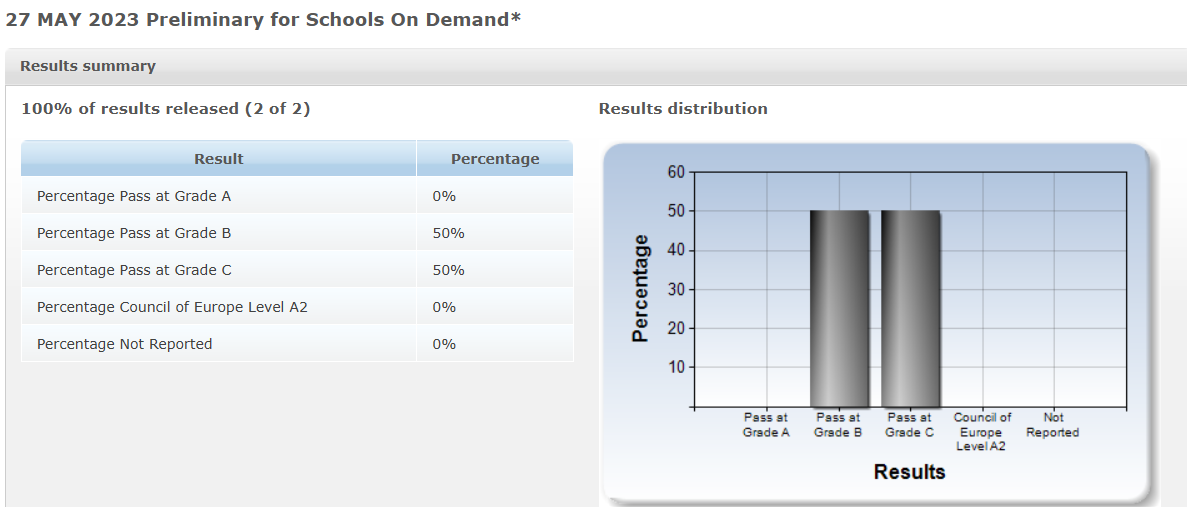
Task: Click the 'Pass at Grade B' axis label
Action: (x=838, y=425)
